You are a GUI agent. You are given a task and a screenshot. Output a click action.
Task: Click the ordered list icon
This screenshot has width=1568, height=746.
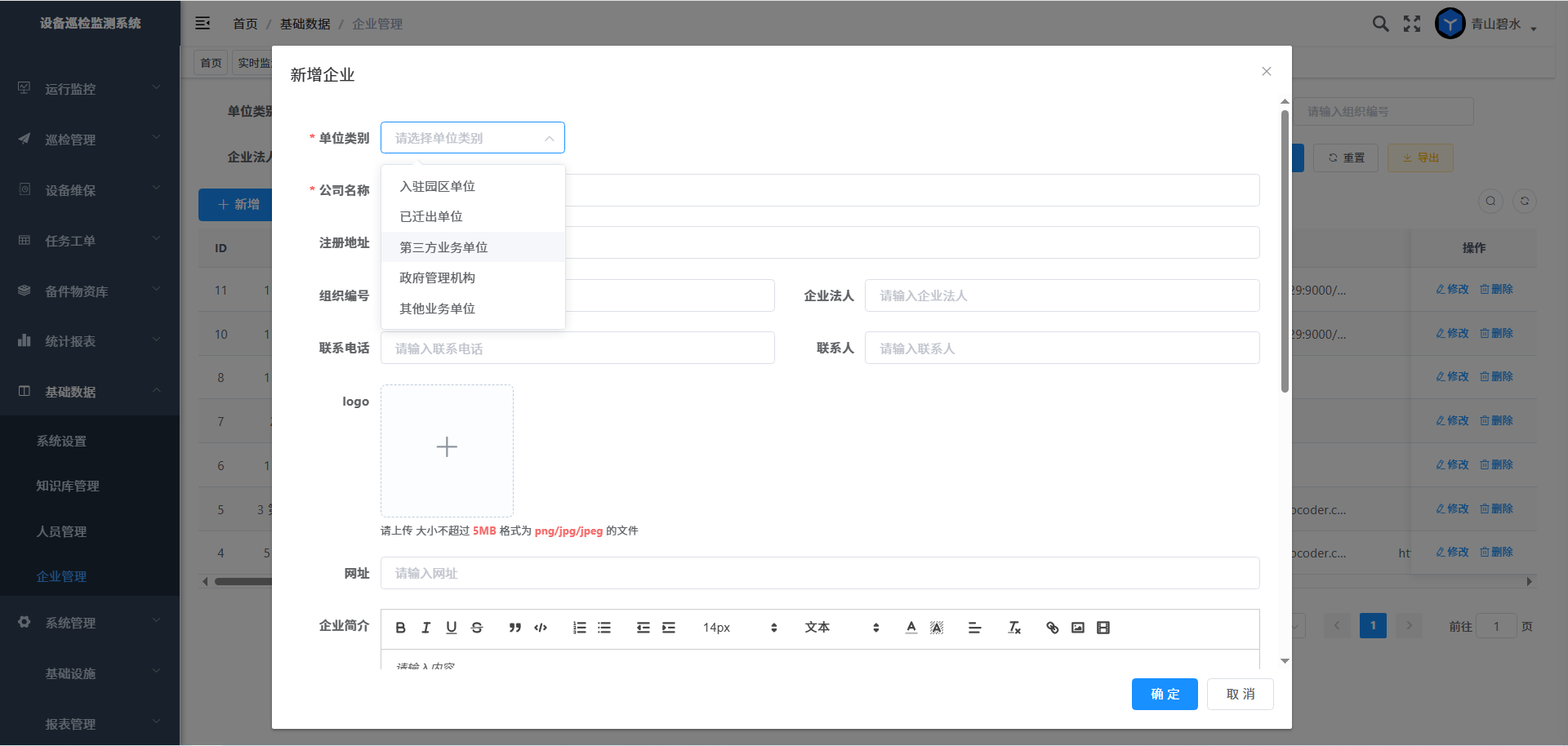(579, 628)
